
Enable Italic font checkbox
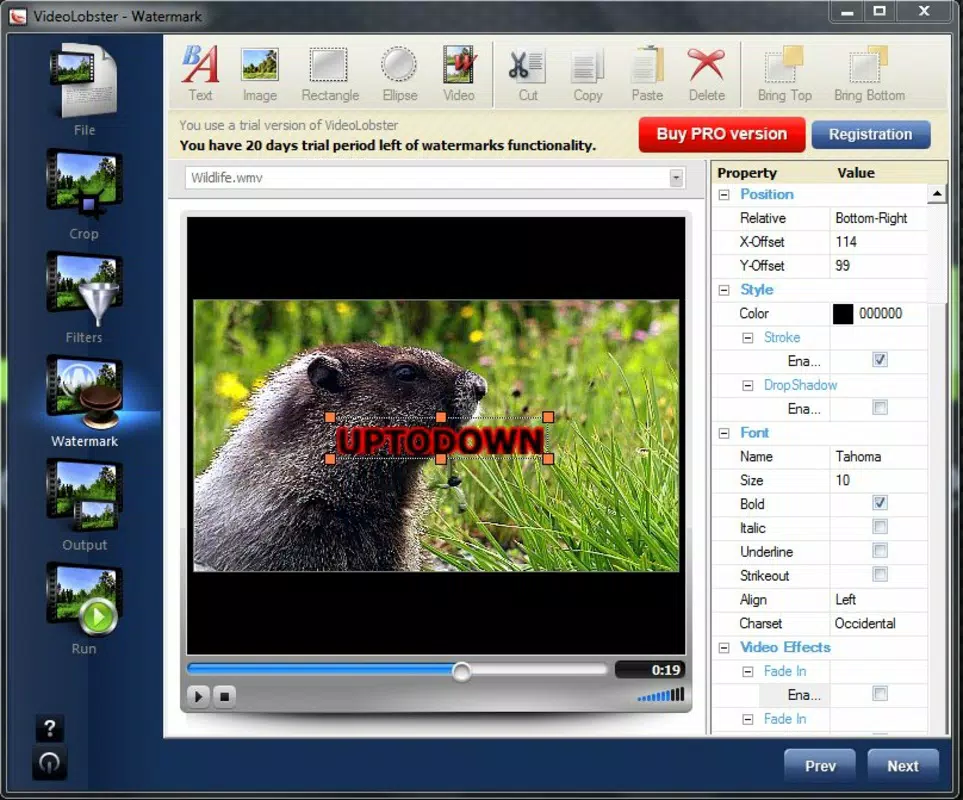879,527
